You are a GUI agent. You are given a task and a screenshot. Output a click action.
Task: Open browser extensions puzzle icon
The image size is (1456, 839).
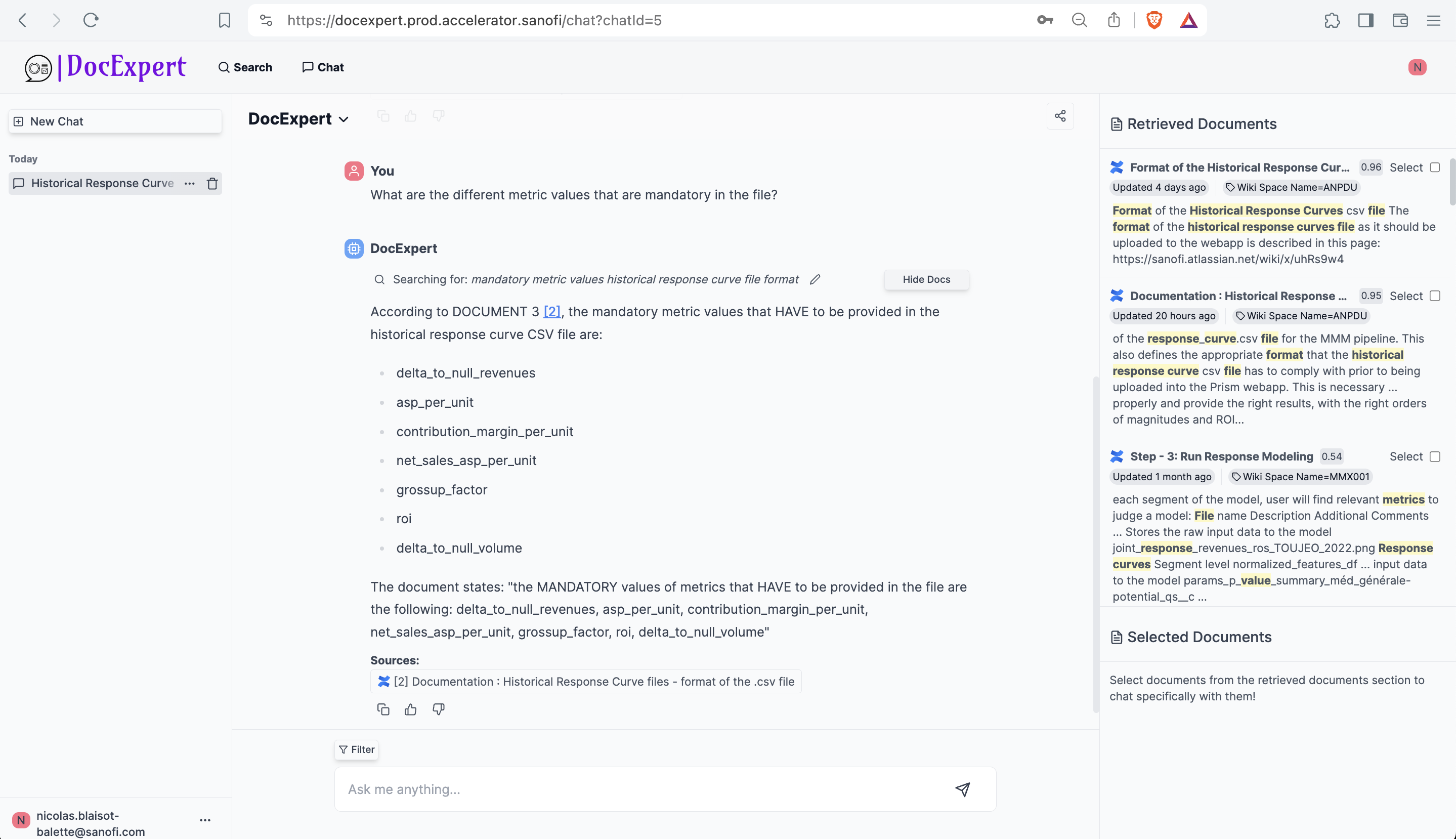[x=1332, y=21]
